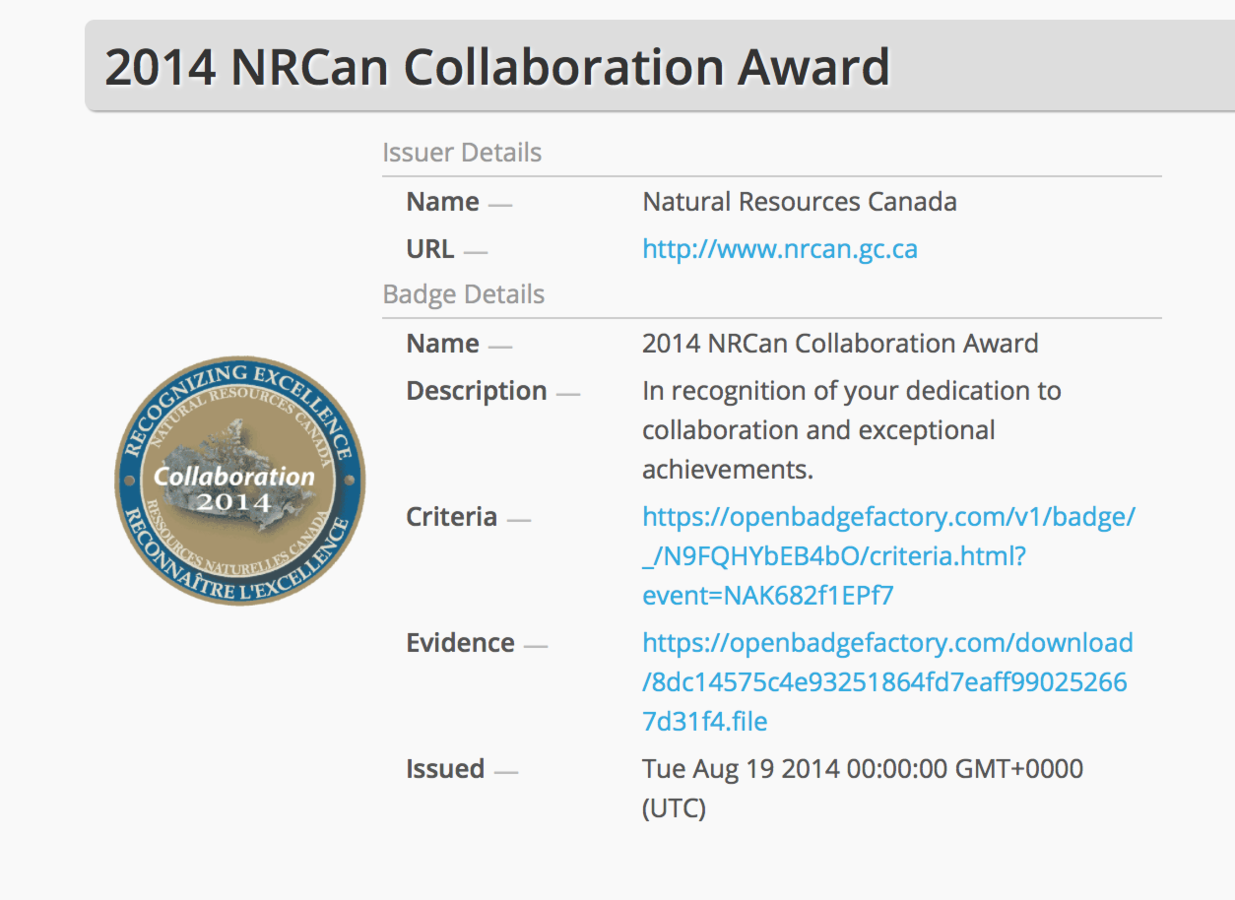Click the Collaboration 2014 badge image

(x=240, y=480)
